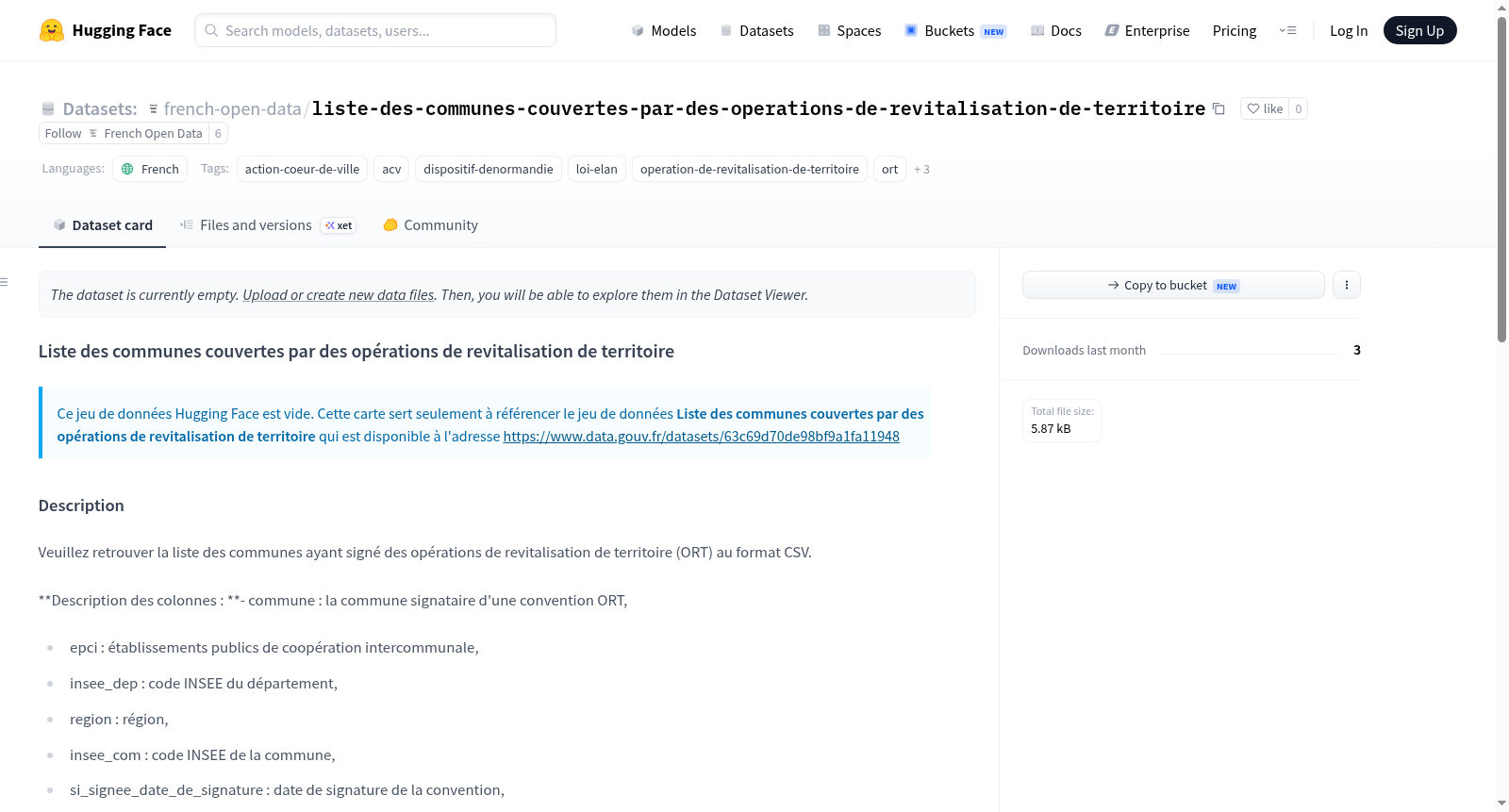Screen dimensions: 1509x812
Task: Click the insee_com list item
Action: [203, 755]
